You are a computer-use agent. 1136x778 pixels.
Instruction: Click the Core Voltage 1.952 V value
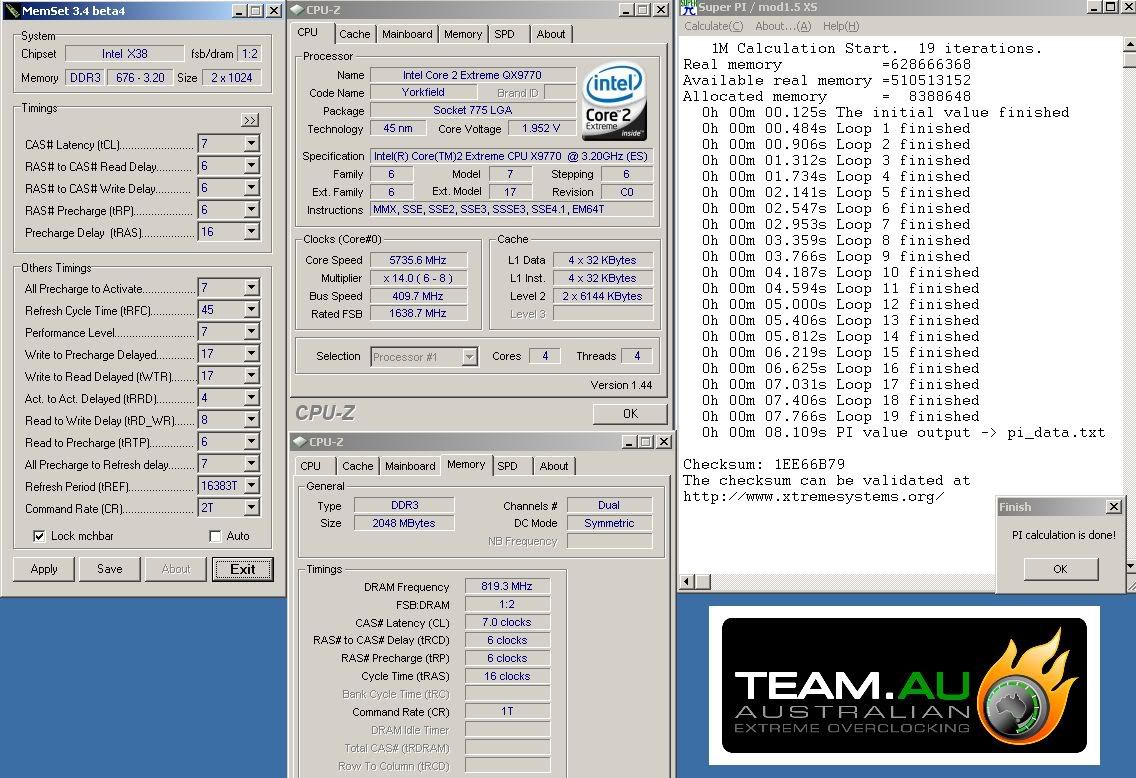coord(541,128)
